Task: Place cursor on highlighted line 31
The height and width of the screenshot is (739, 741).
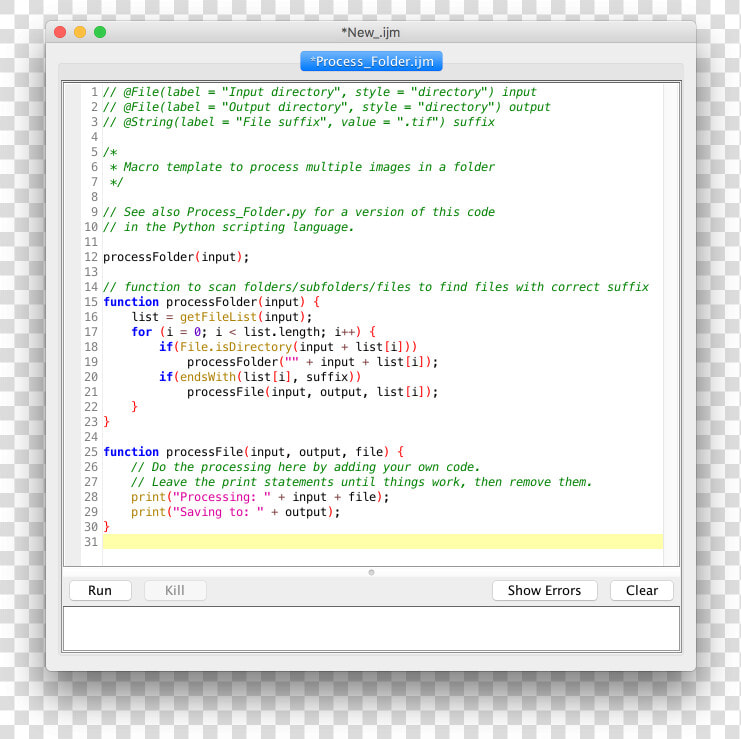Action: click(383, 541)
